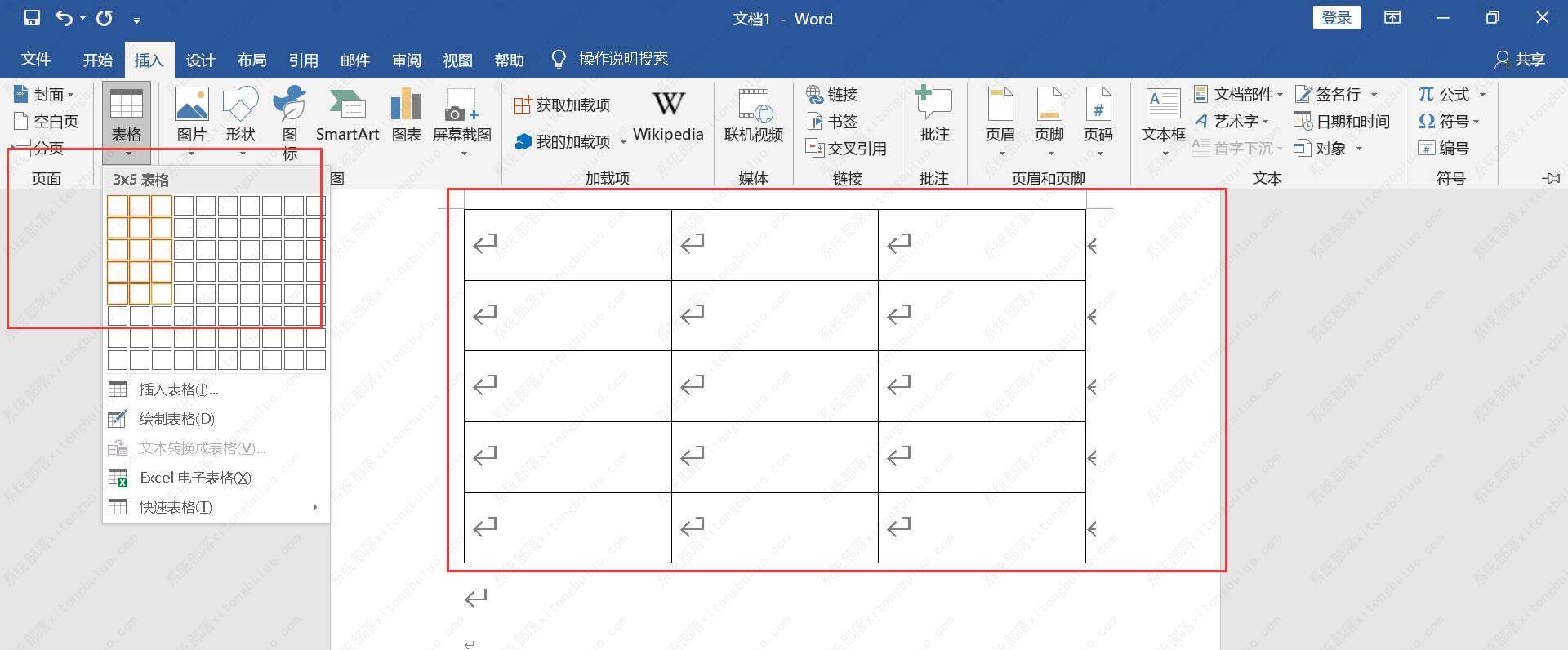
Task: Add a comment with 批注 icon
Action: (x=934, y=114)
